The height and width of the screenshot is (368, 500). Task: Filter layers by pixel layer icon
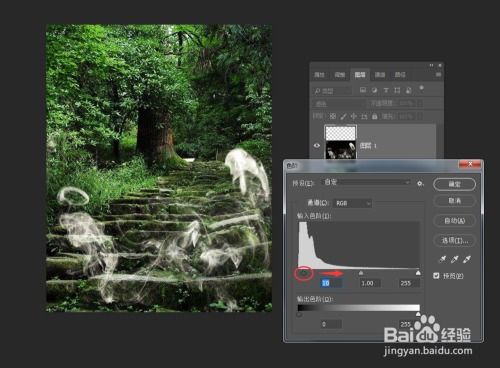(x=363, y=90)
